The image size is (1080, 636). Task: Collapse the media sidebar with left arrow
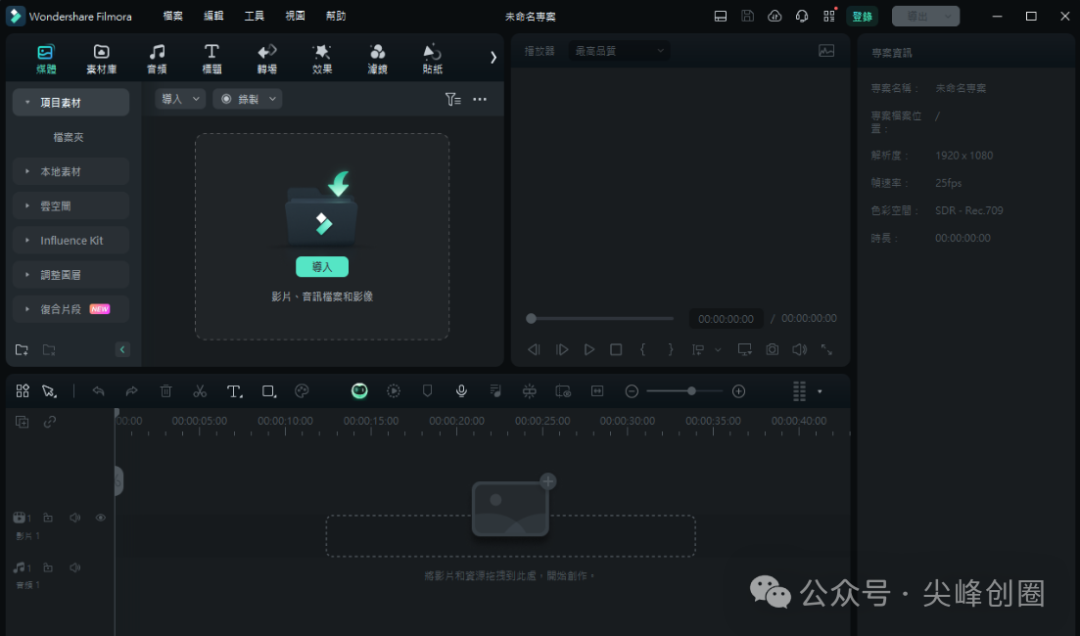pos(122,349)
